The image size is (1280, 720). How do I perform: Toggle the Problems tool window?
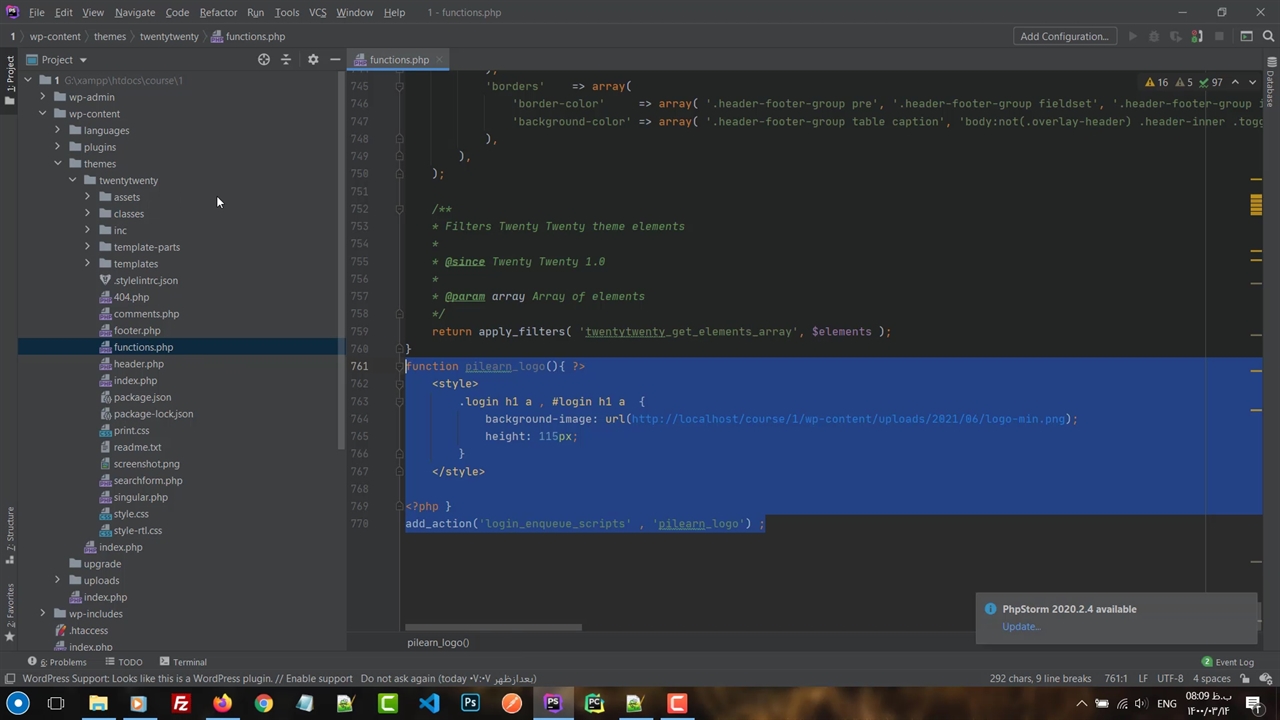coord(60,662)
